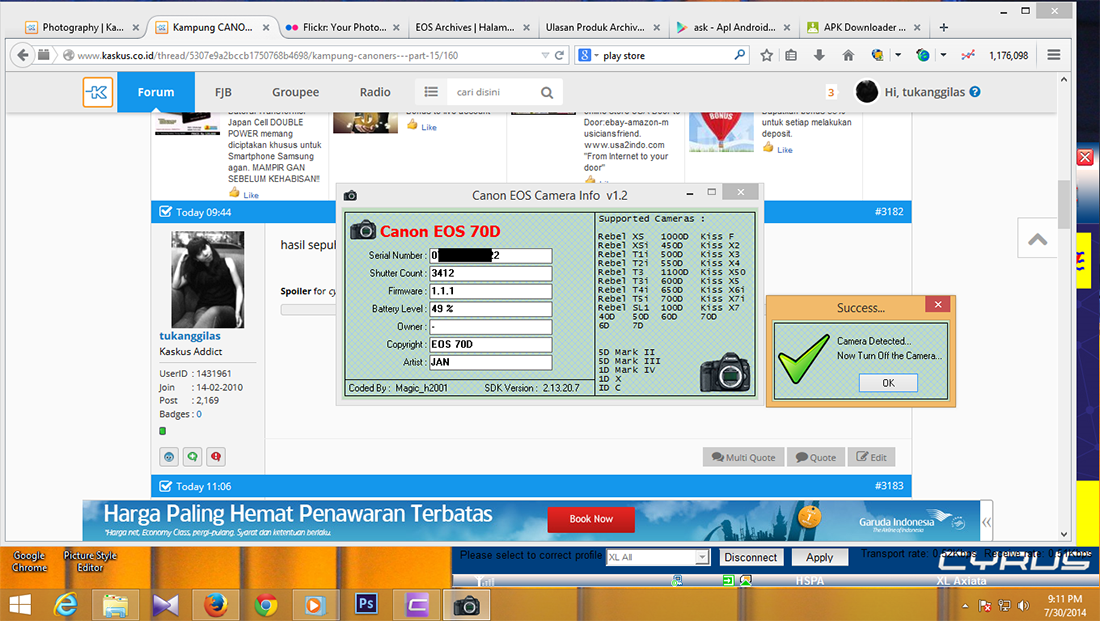Viewport: 1100px width, 621px height.
Task: Click Book Now on Garuda banner
Action: point(591,519)
